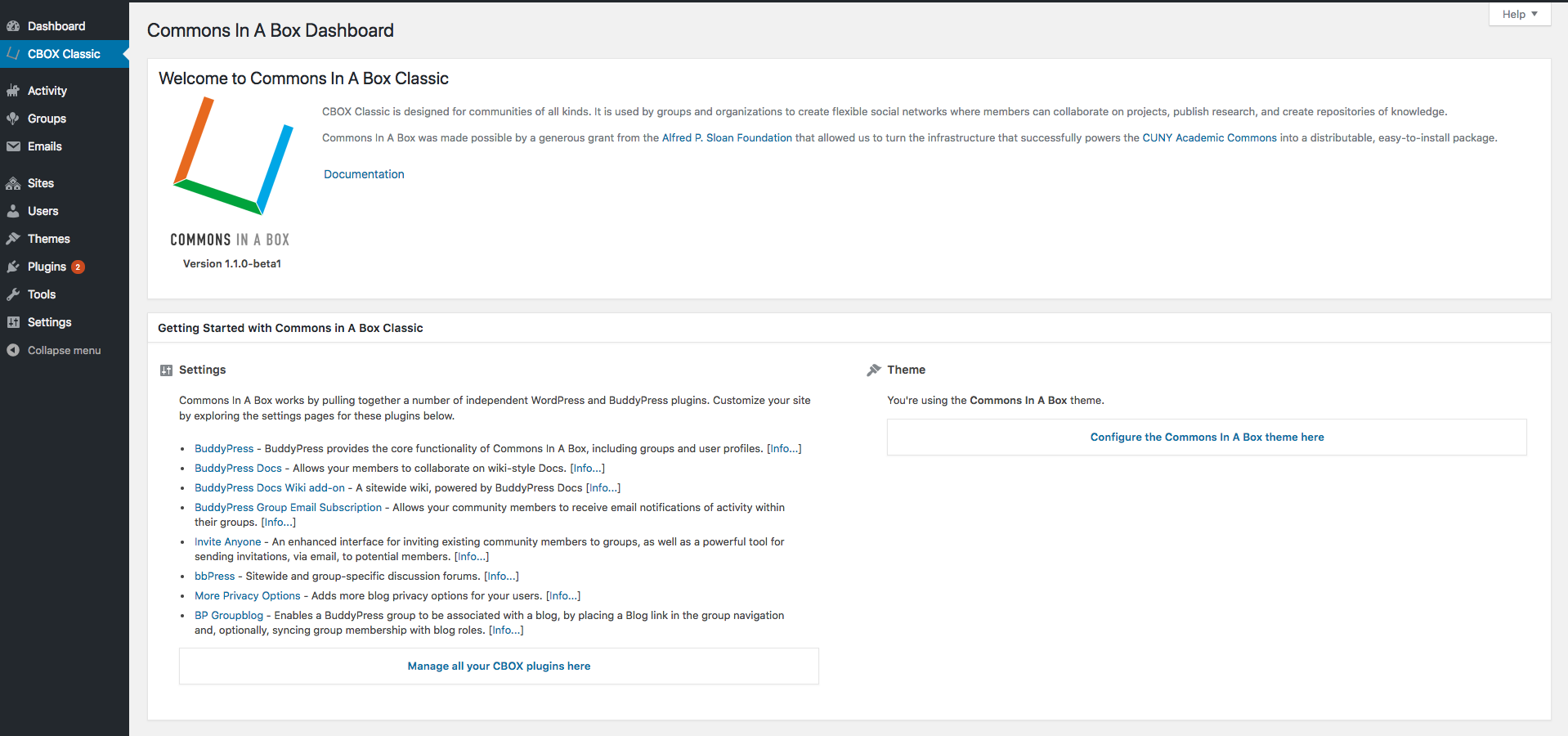
Task: Click Manage all your CBOX plugins here
Action: coord(499,666)
